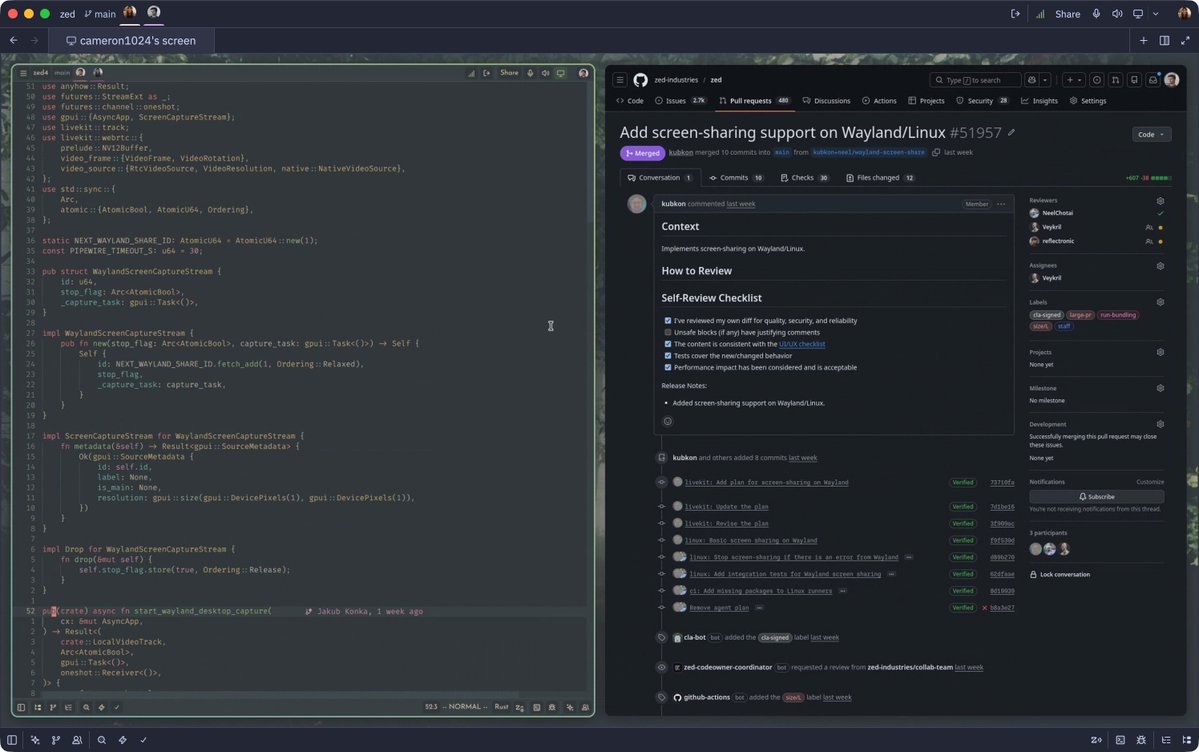Switch to the Commits PR tab
Viewport: 1199px width, 752px height.
point(735,177)
